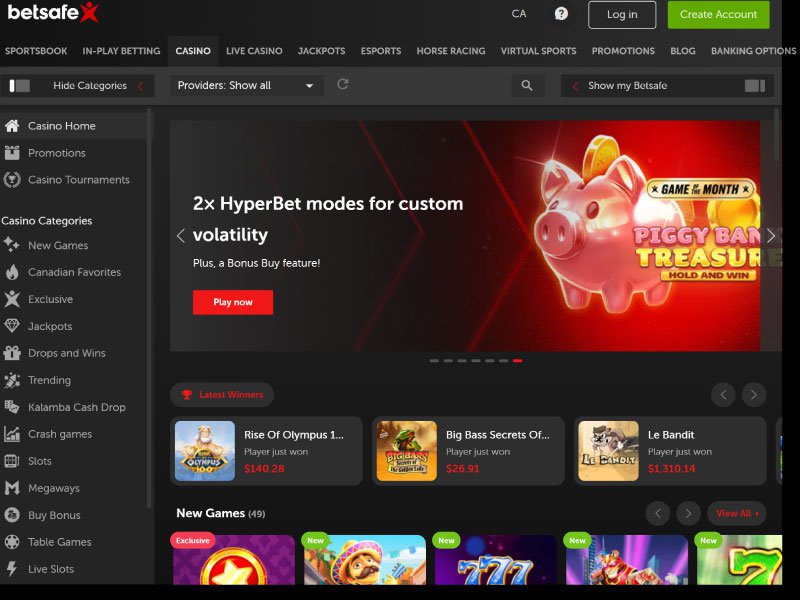Expand my Betsafe using red chevron
The height and width of the screenshot is (600, 800).
point(575,86)
